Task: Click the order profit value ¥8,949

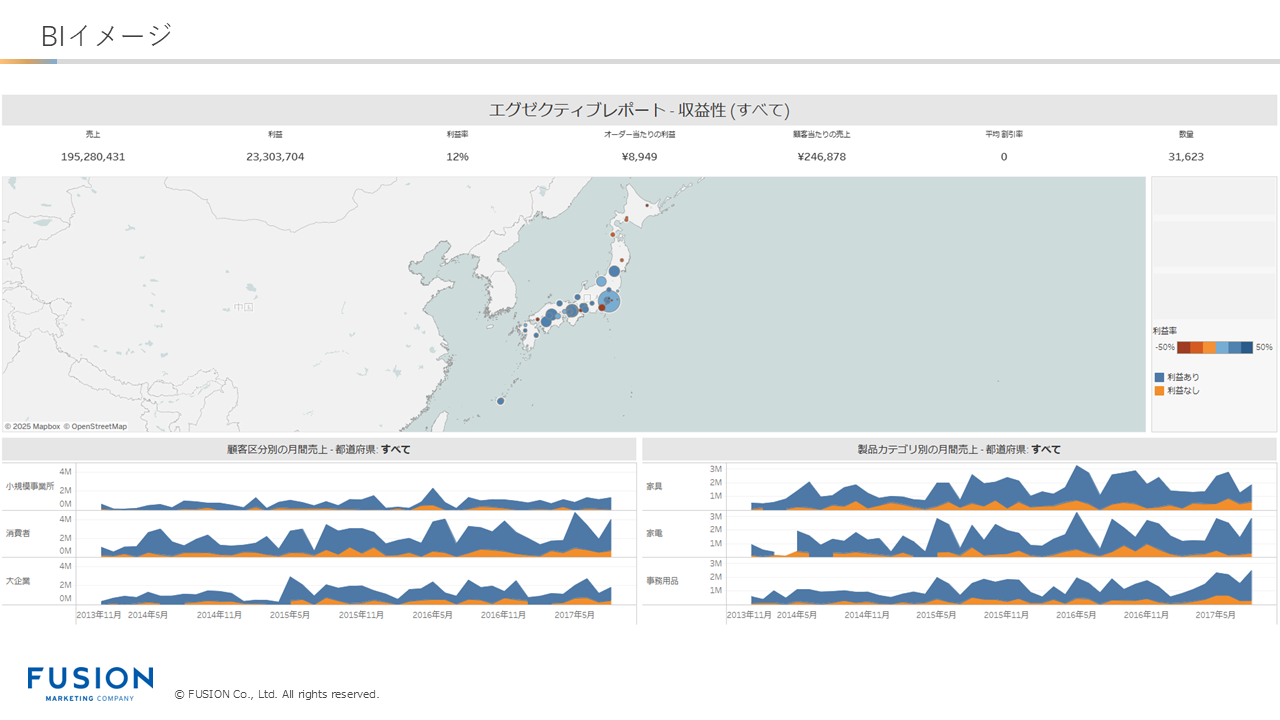Action: [x=639, y=157]
